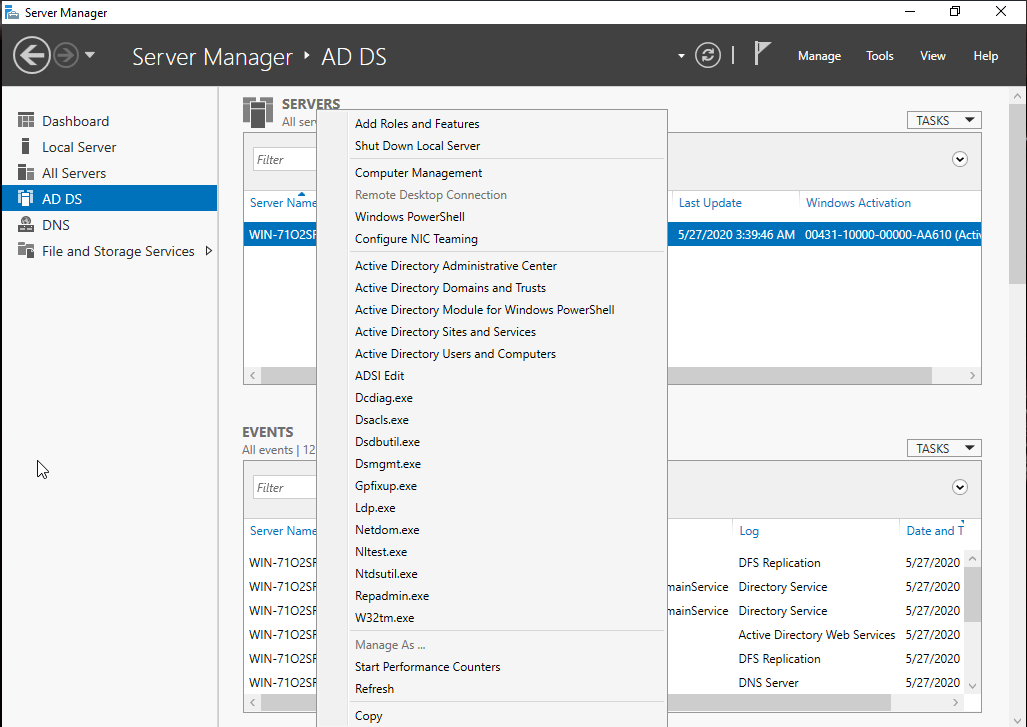The width and height of the screenshot is (1027, 727).
Task: Sort by Last Update column header
Action: point(710,203)
